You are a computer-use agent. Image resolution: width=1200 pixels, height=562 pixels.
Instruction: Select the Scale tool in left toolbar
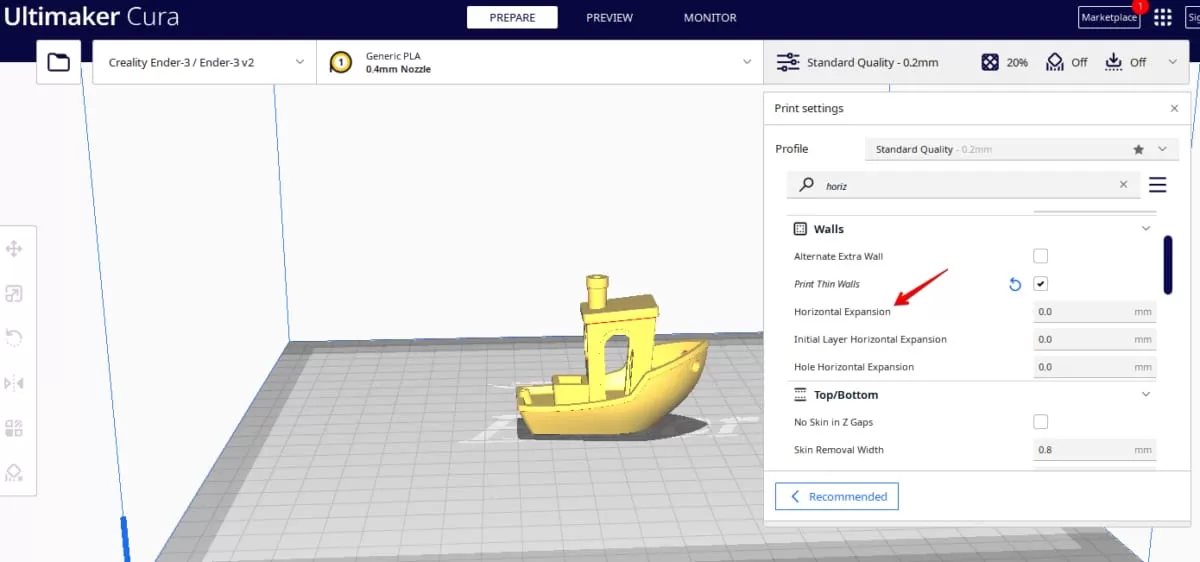(x=14, y=294)
